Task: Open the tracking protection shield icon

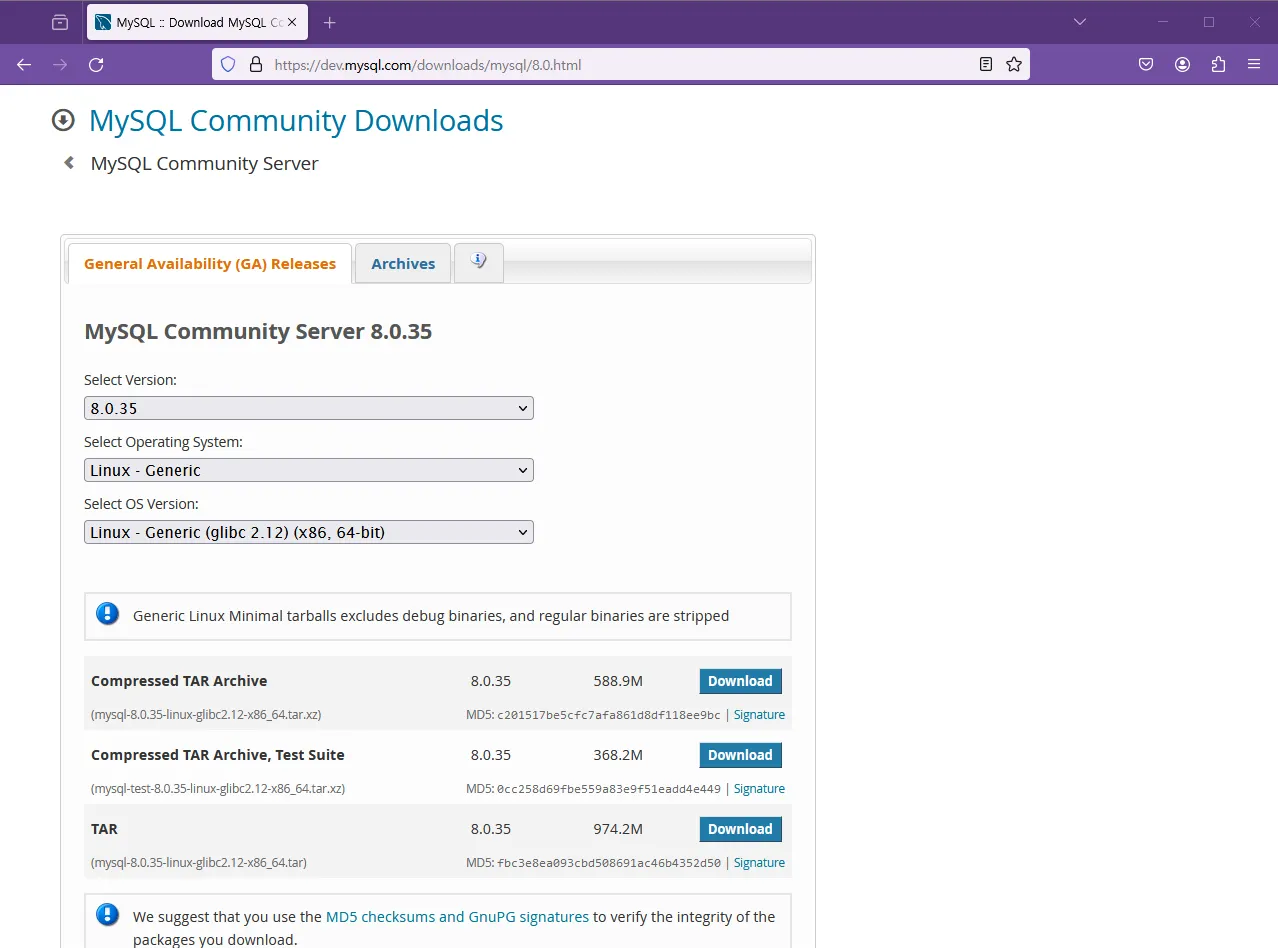Action: tap(228, 64)
